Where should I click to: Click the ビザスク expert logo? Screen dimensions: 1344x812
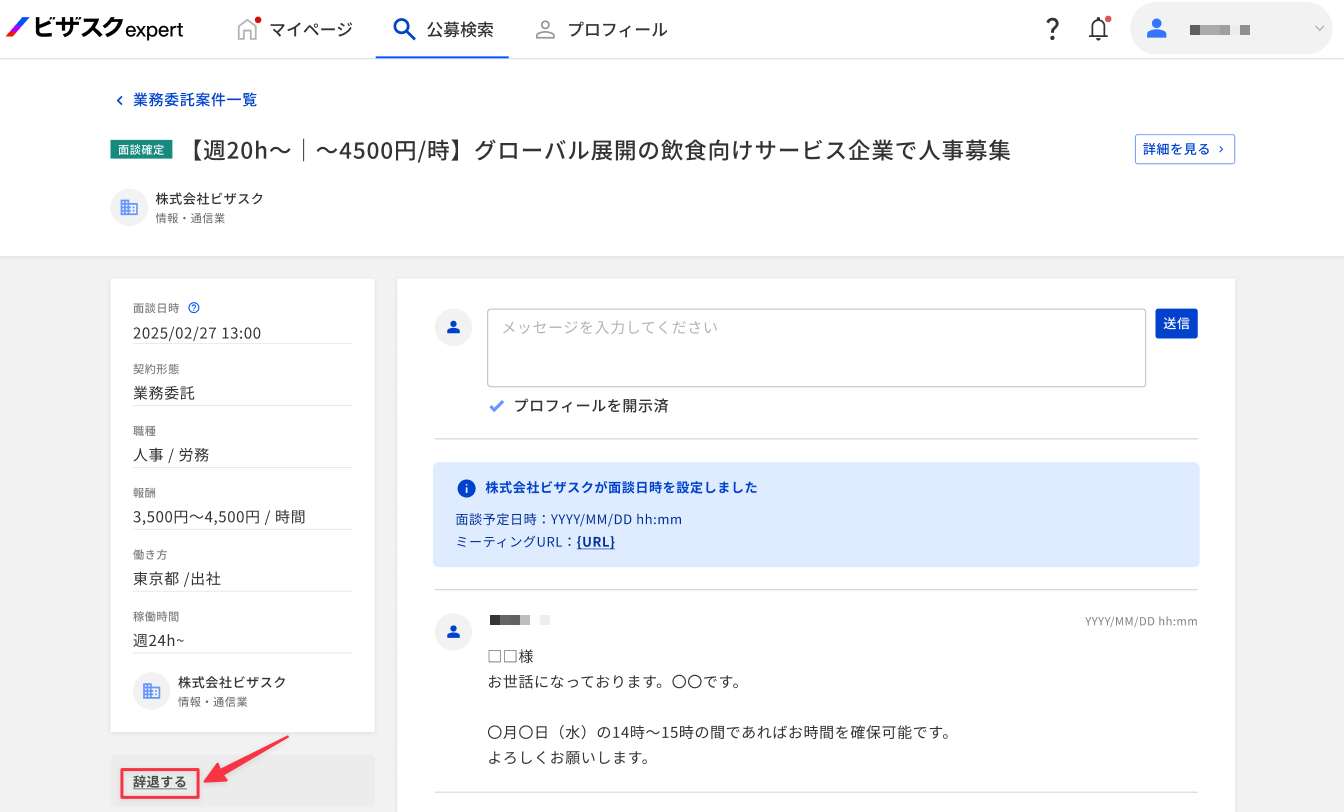pyautogui.click(x=95, y=29)
